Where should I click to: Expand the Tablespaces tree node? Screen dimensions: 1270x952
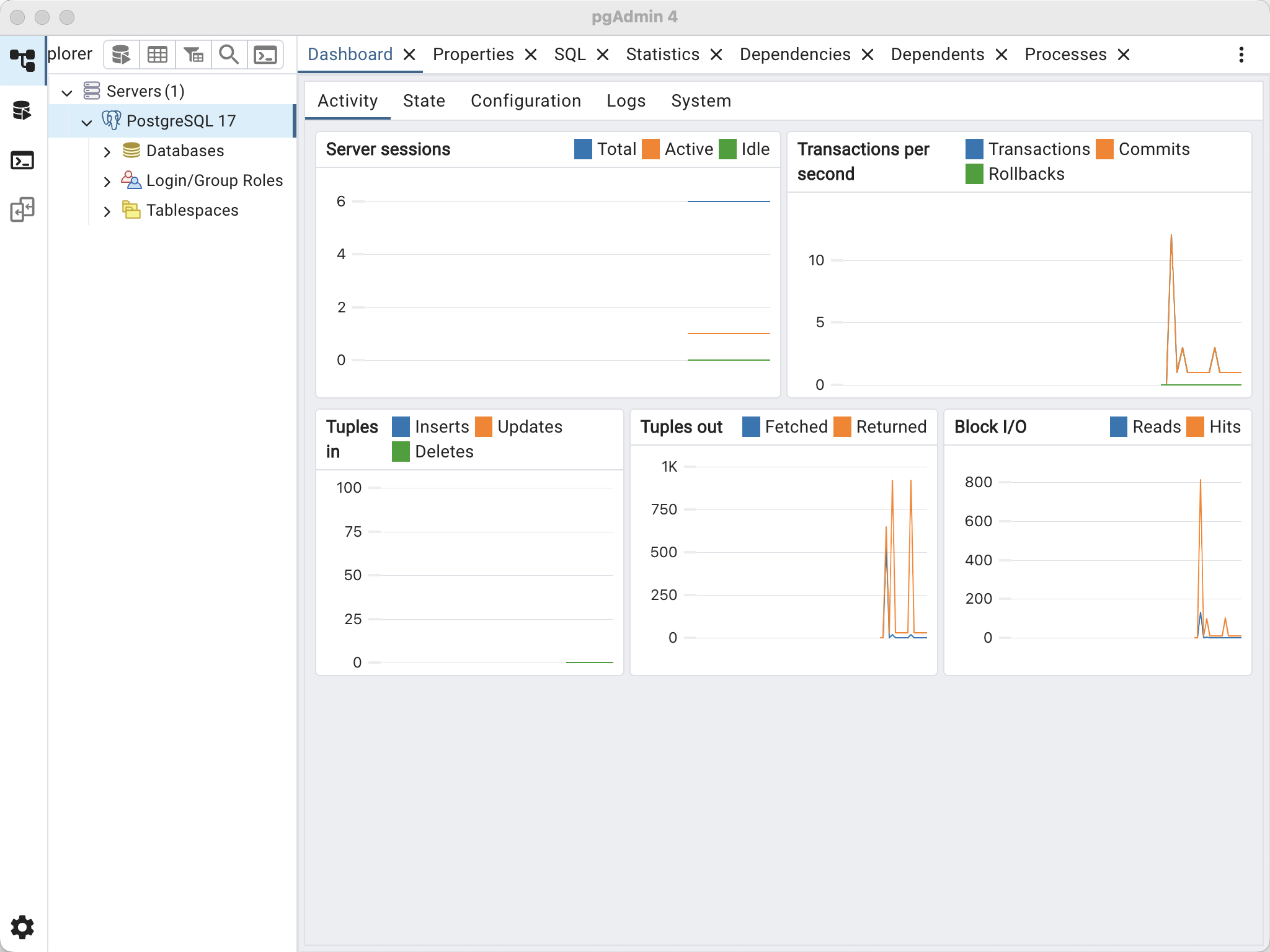(107, 211)
